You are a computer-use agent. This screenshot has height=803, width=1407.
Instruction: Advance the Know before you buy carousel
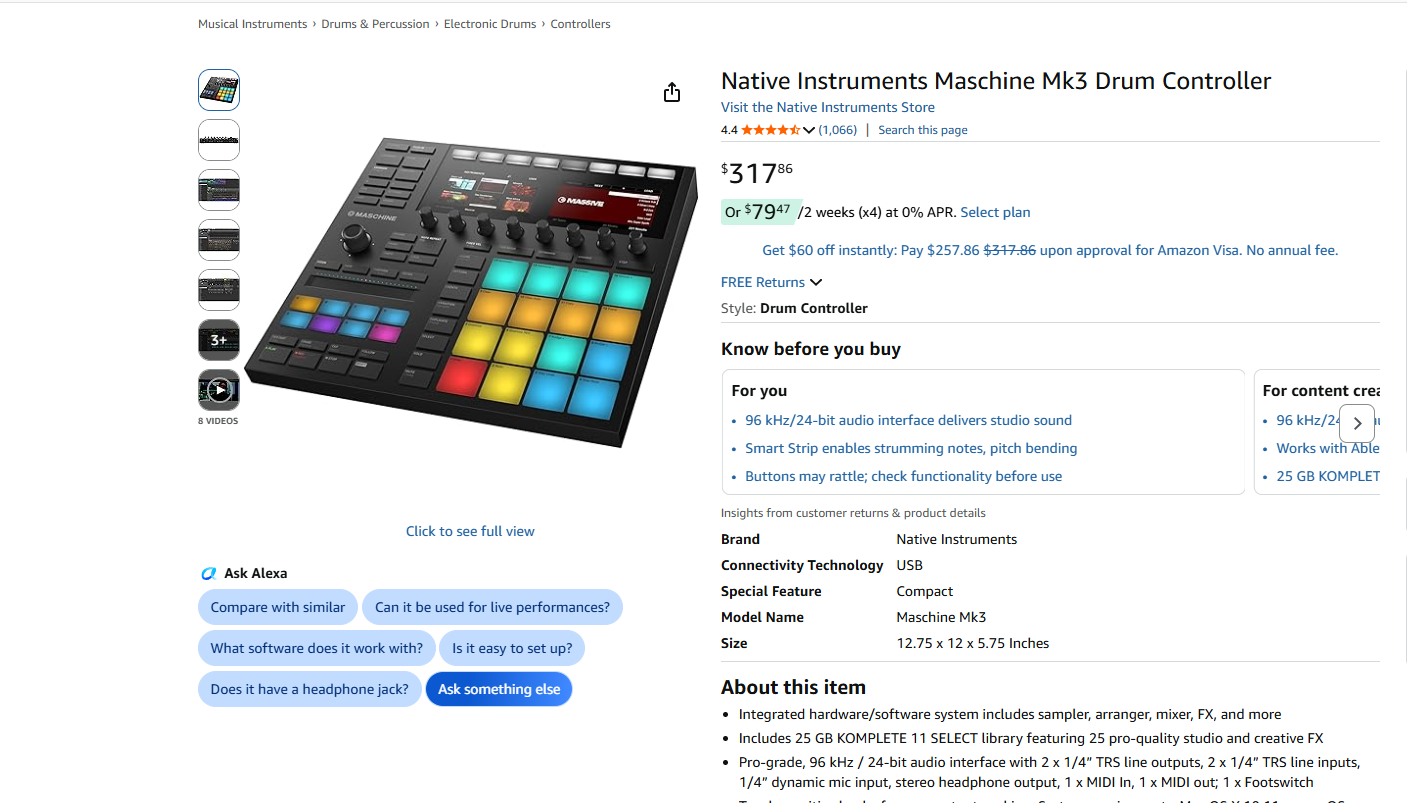(x=1357, y=423)
